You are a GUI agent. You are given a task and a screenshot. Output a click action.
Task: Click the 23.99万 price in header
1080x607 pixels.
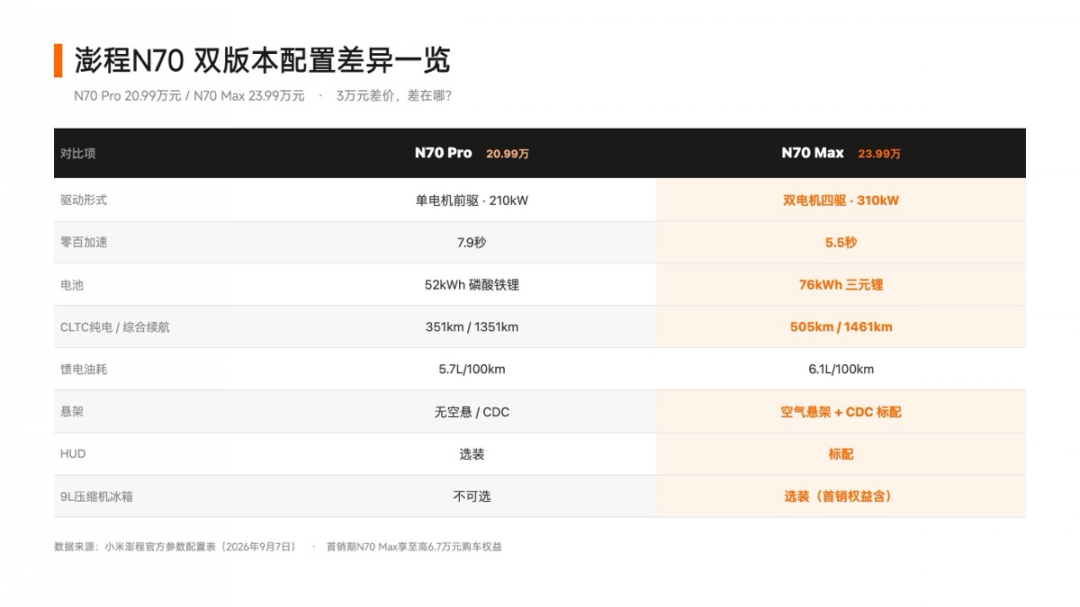(x=879, y=154)
